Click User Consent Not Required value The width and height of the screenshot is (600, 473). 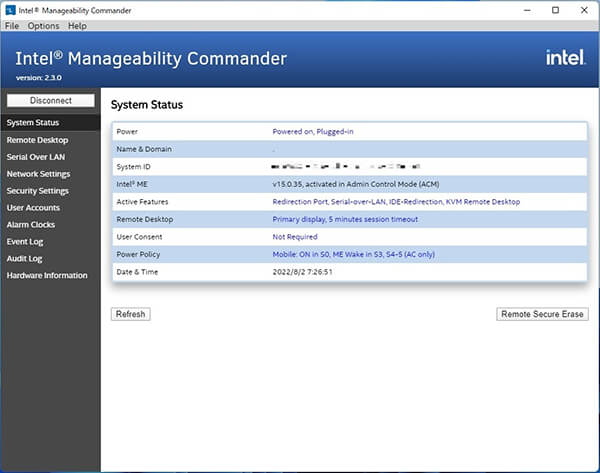tap(295, 237)
